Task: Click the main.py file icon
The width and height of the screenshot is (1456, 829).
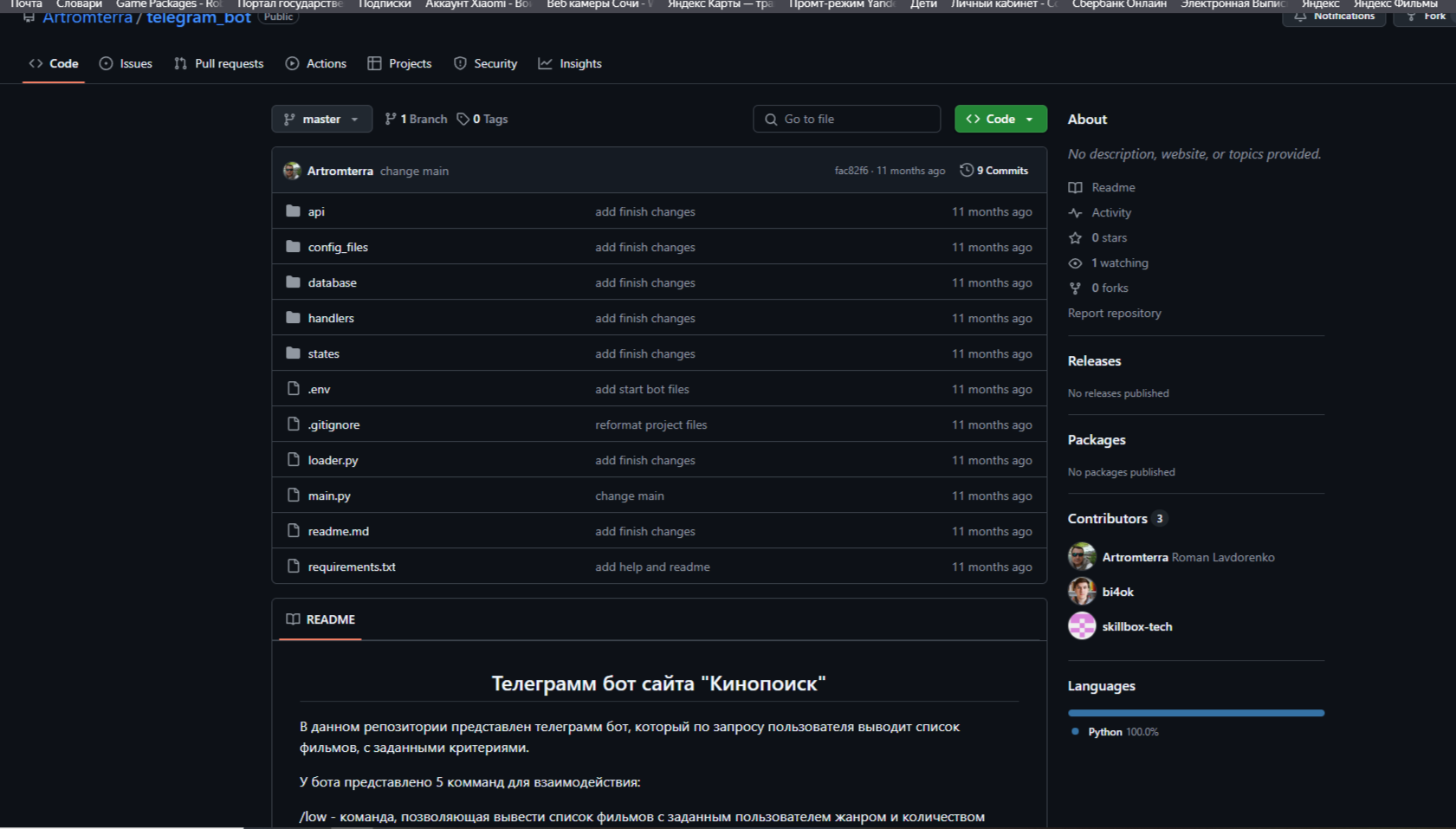Action: click(x=294, y=495)
